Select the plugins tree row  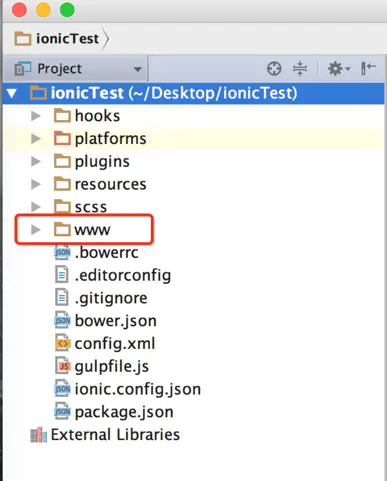(193, 161)
